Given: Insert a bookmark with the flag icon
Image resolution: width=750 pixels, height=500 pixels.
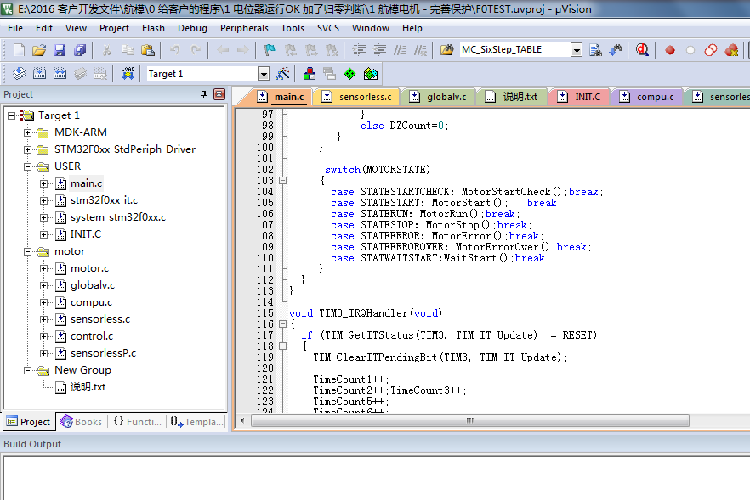Looking at the screenshot, I should [270, 50].
